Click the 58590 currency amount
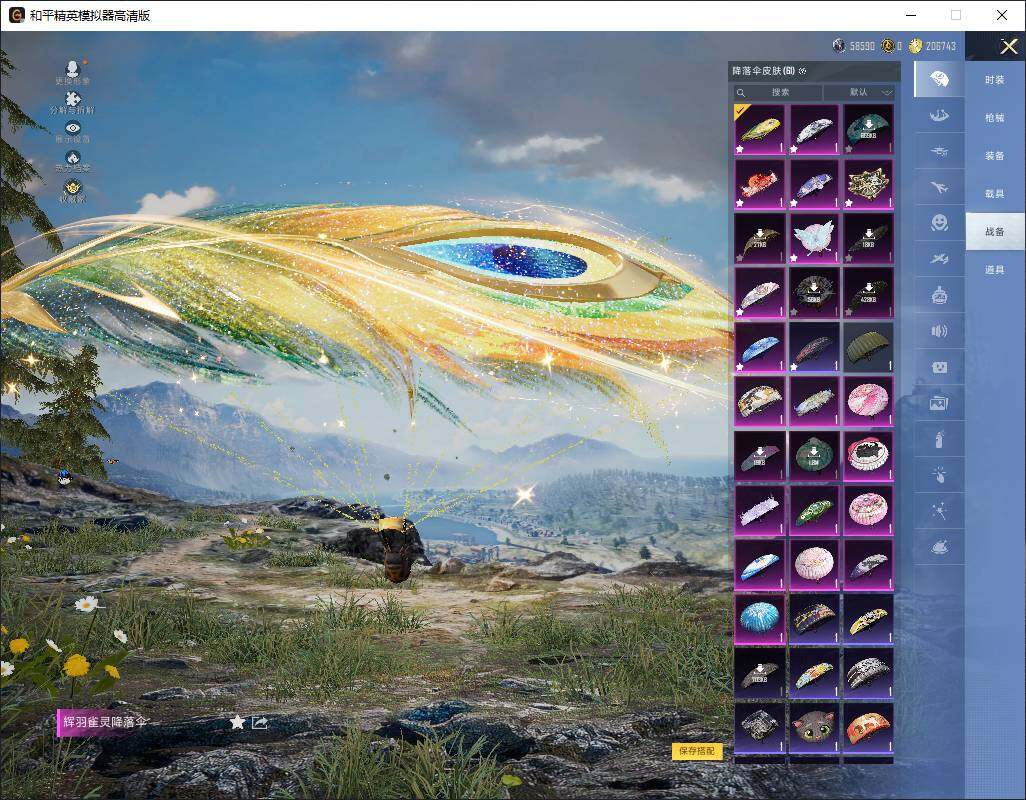Screen dimensions: 1026x800 [x=862, y=46]
